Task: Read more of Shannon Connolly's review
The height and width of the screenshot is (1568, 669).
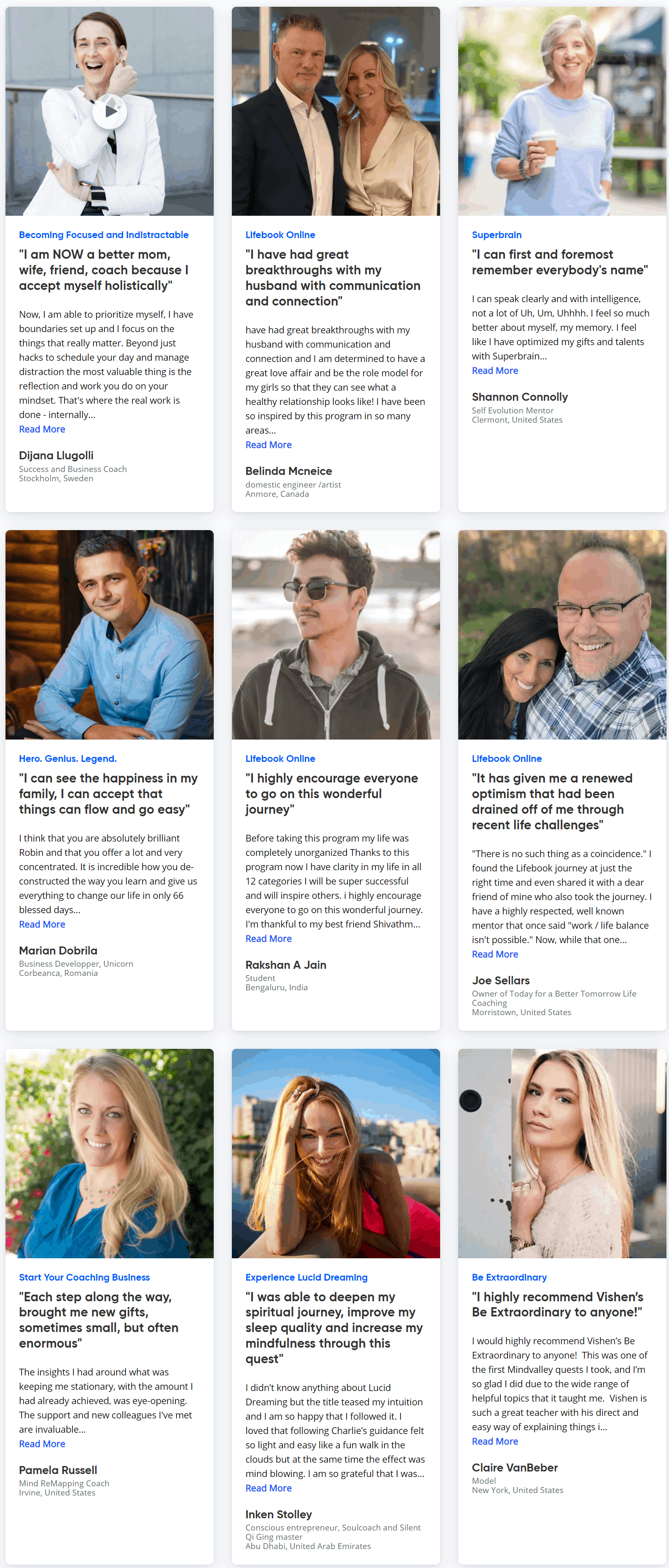Action: (x=495, y=371)
